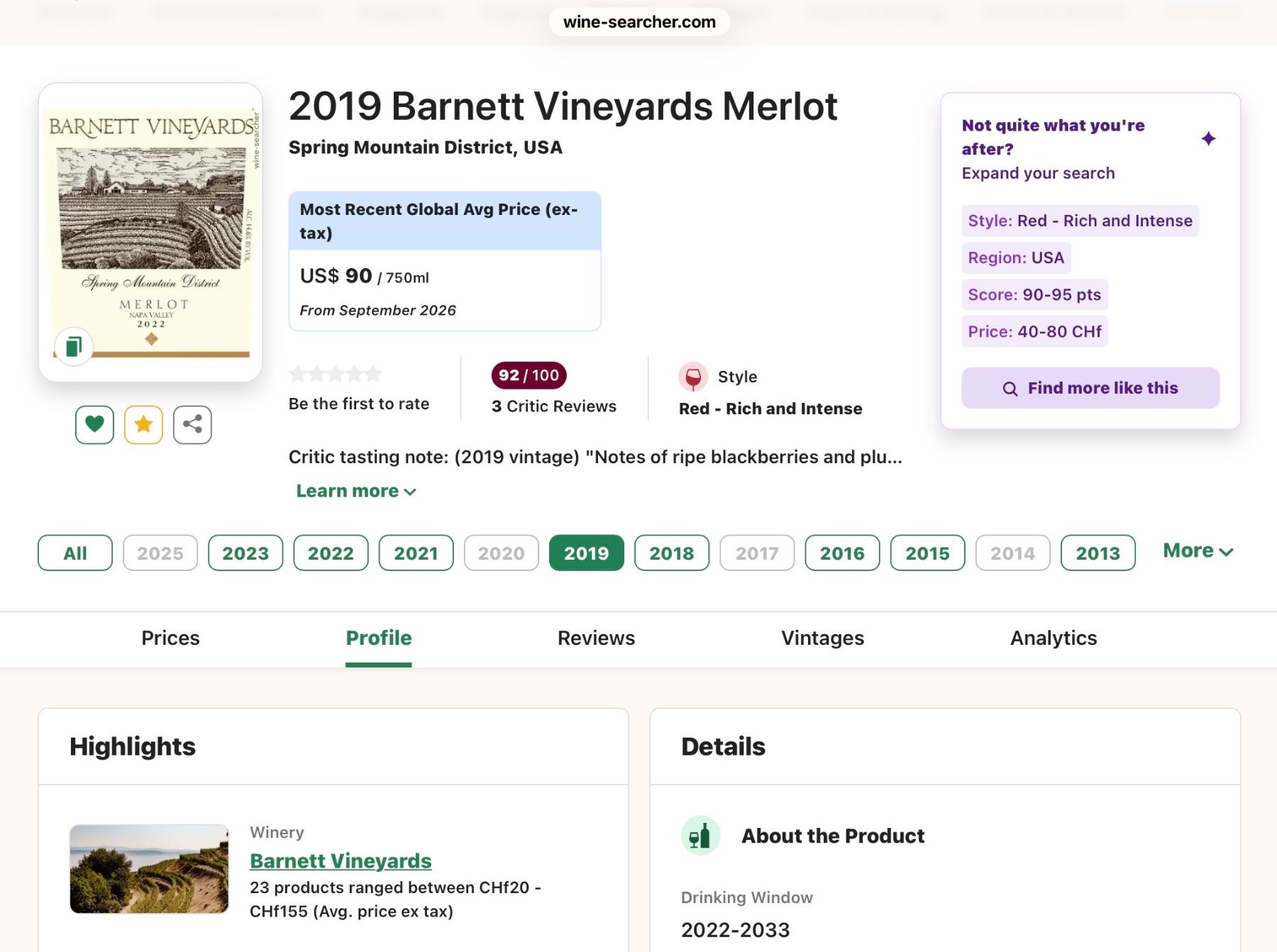Expand the Learn more tasting note
This screenshot has width=1277, height=952.
pyautogui.click(x=356, y=491)
